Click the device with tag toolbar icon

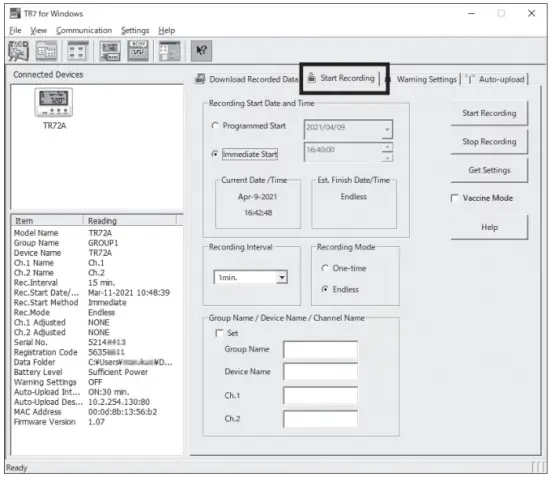(110, 51)
